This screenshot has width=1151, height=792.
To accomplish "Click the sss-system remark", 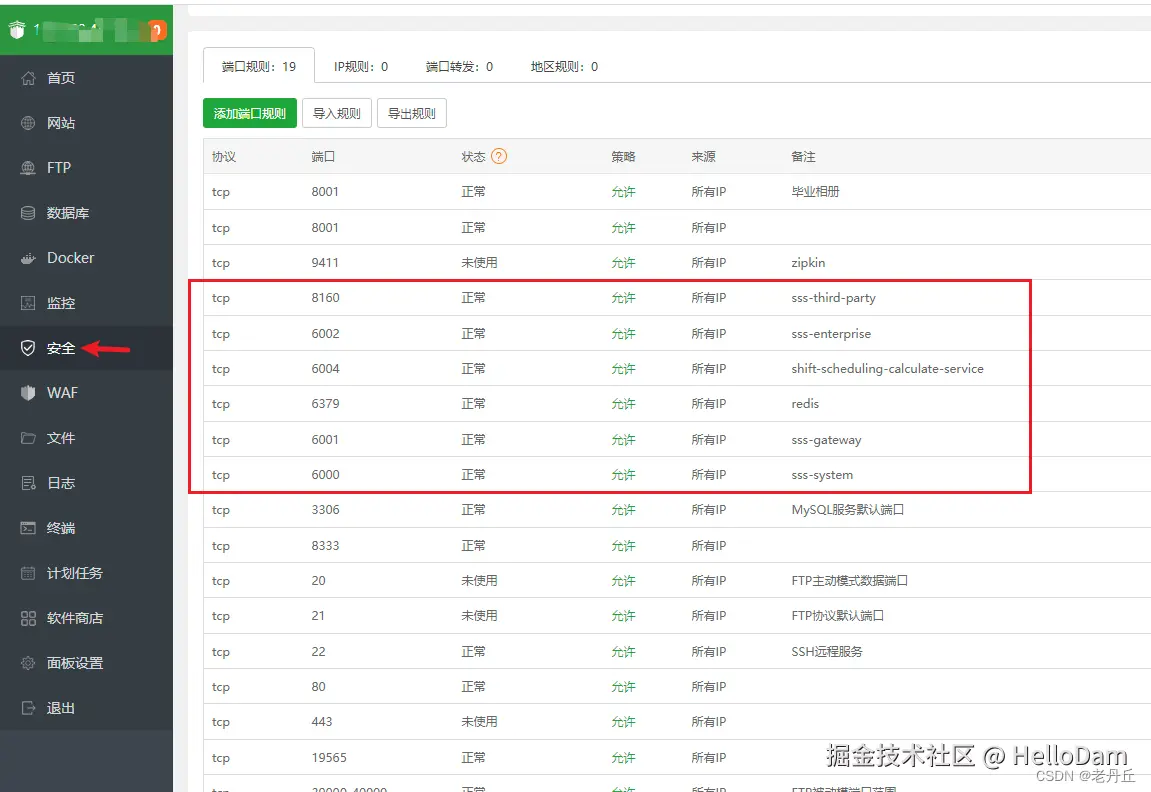I will coord(822,475).
